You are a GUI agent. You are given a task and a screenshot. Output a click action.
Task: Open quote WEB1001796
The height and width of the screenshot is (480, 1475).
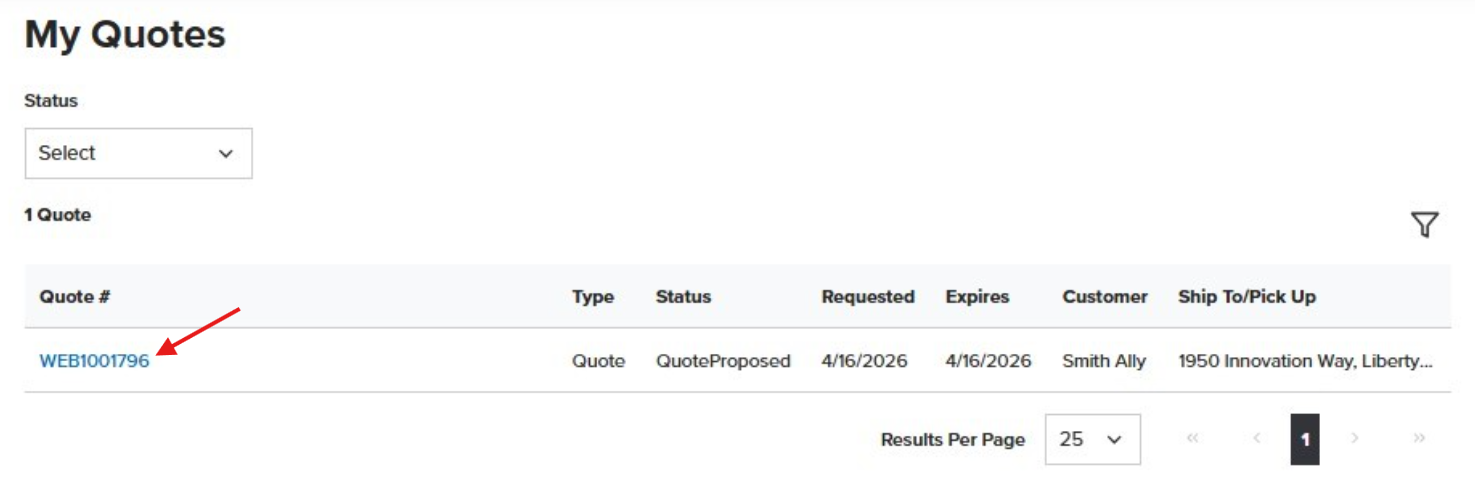point(94,361)
